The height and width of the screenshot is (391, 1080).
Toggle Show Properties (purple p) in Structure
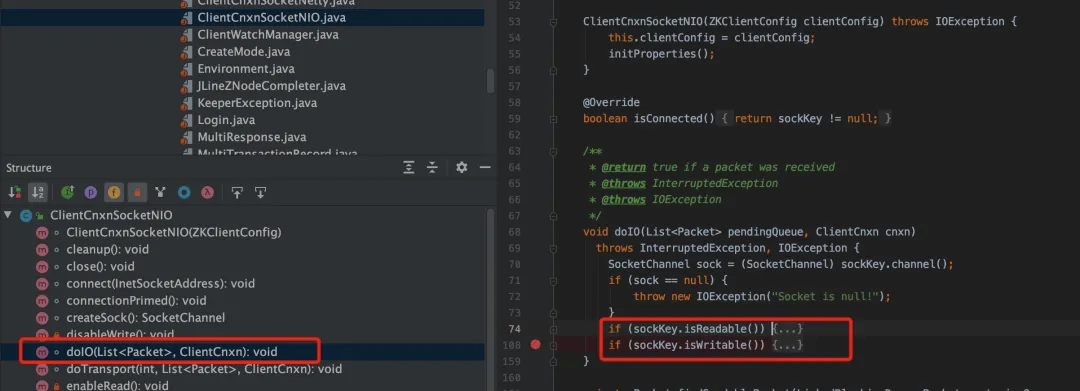point(90,192)
